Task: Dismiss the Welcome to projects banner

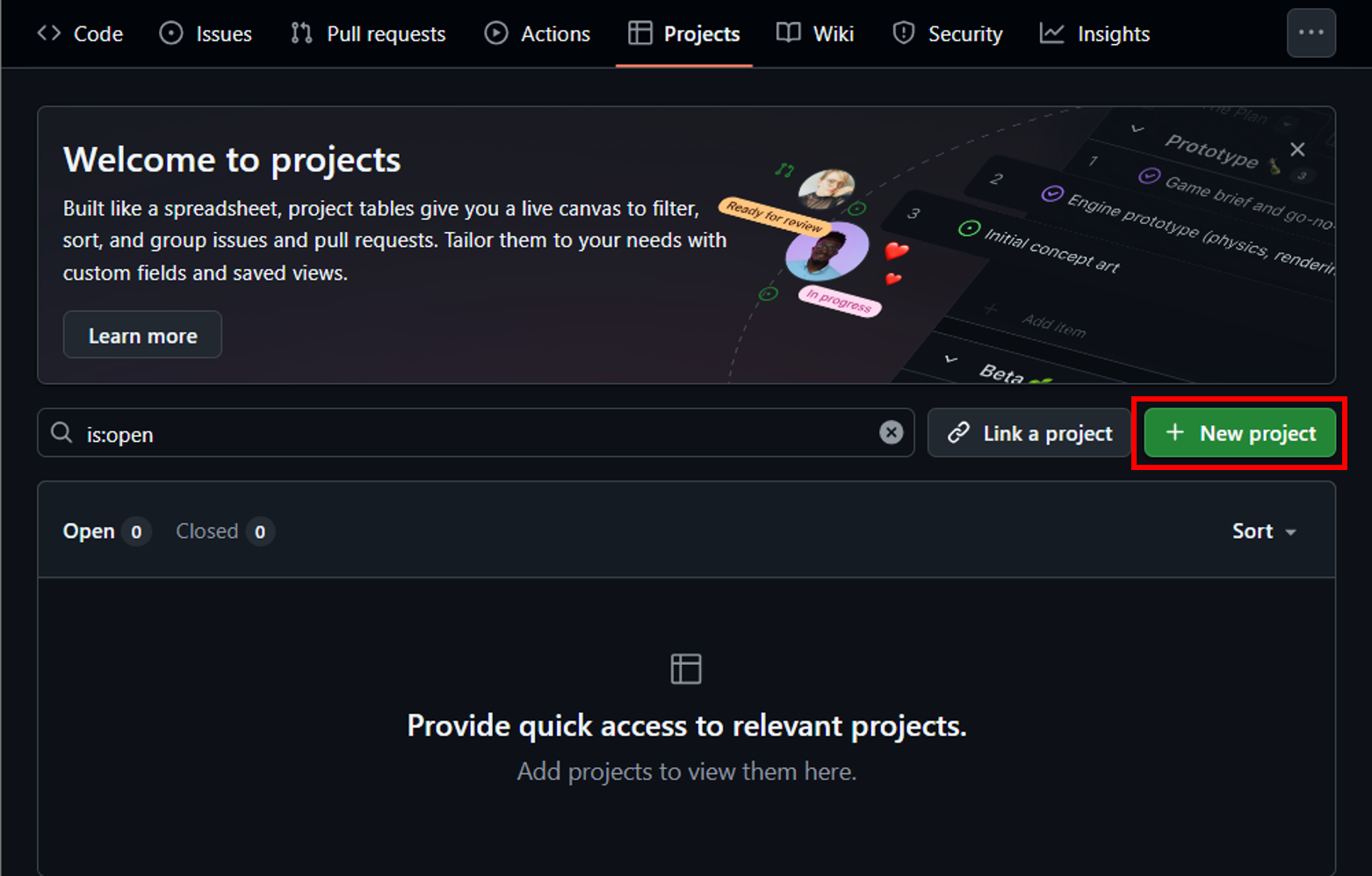Action: tap(1297, 149)
